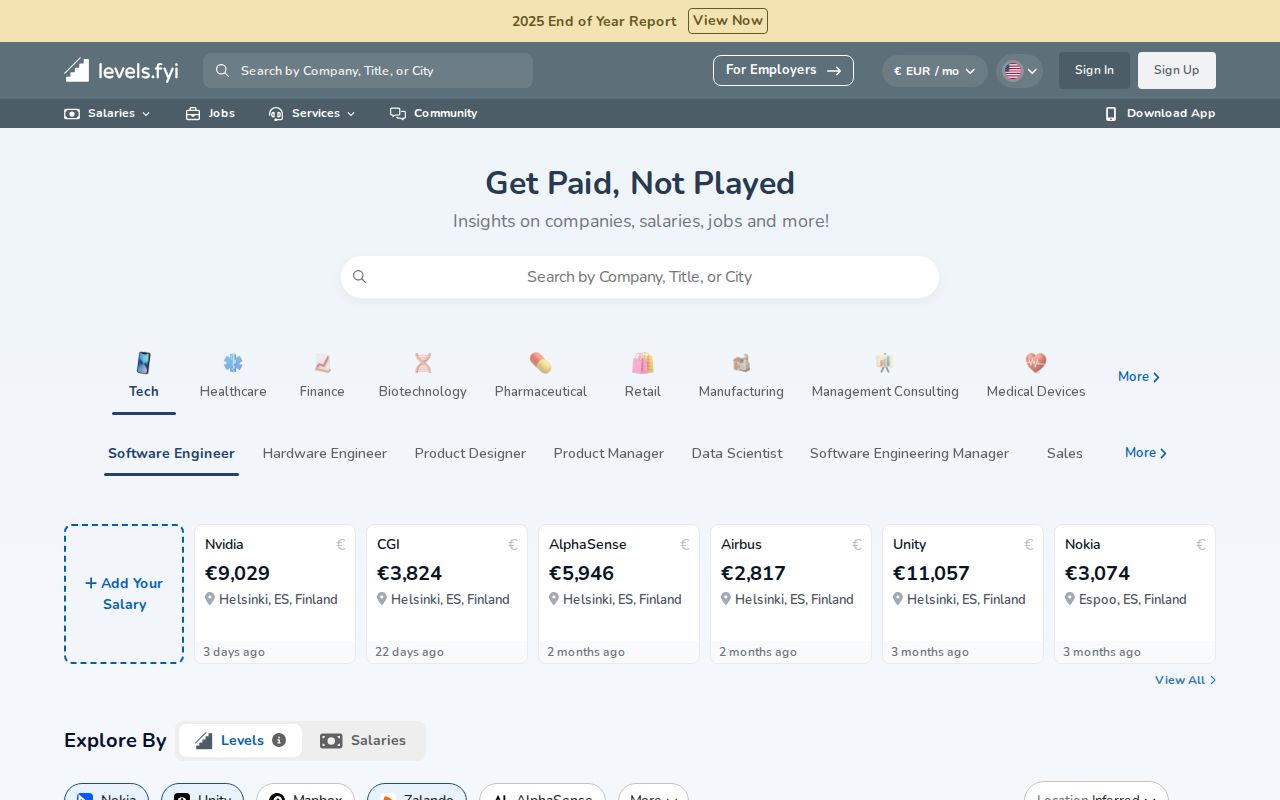Click the Biotechnology hourglass icon
Screen dimensions: 1280x800
tap(422, 363)
